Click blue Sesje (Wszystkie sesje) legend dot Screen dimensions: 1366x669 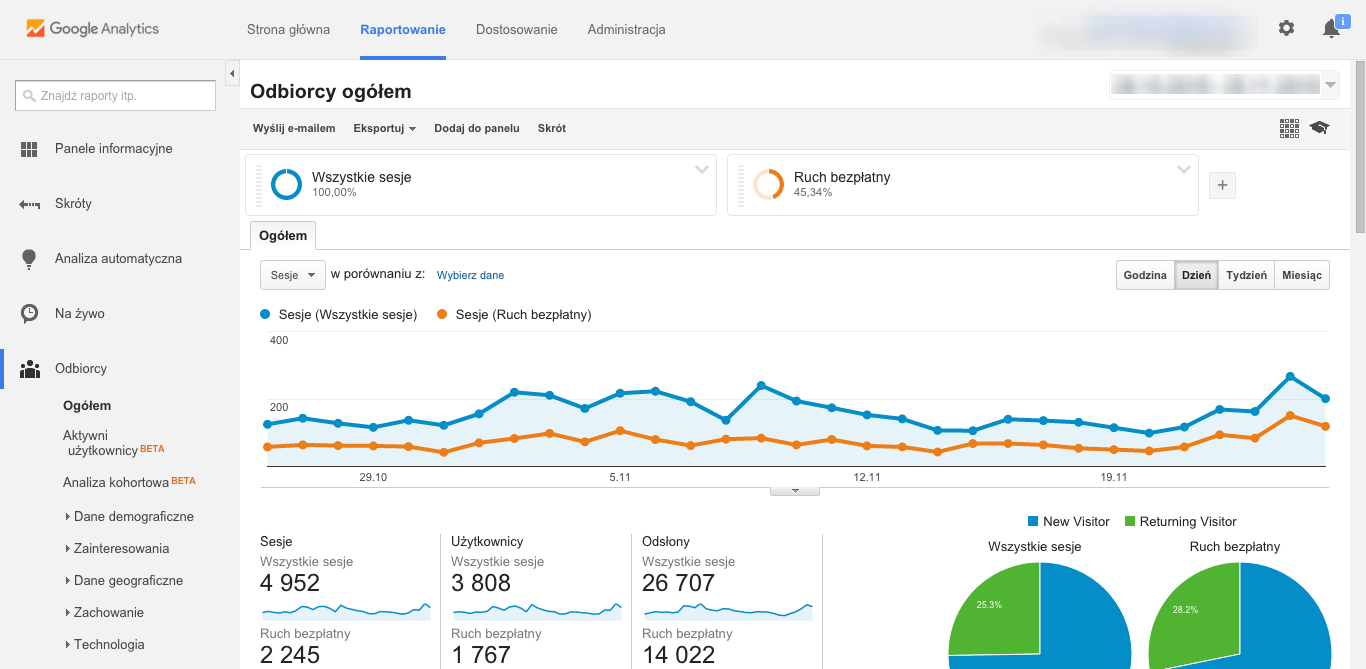[x=265, y=314]
